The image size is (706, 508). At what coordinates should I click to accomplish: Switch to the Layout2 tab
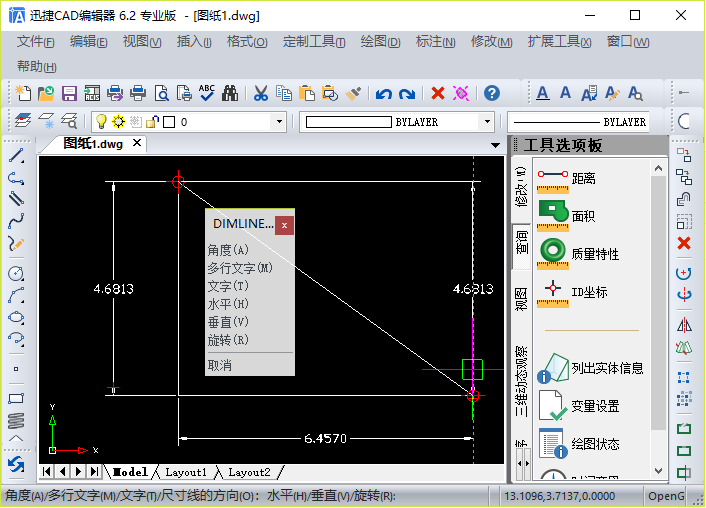pos(249,472)
